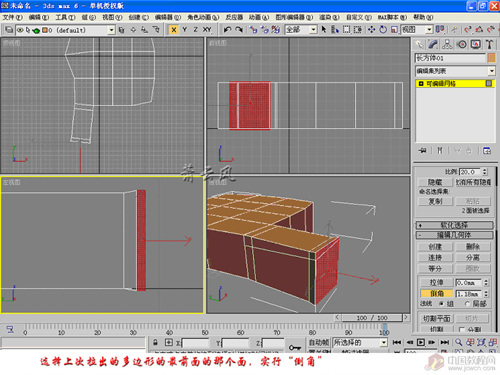The height and width of the screenshot is (375, 500).
Task: Switch to the Display command panel tab
Action: coord(476,44)
